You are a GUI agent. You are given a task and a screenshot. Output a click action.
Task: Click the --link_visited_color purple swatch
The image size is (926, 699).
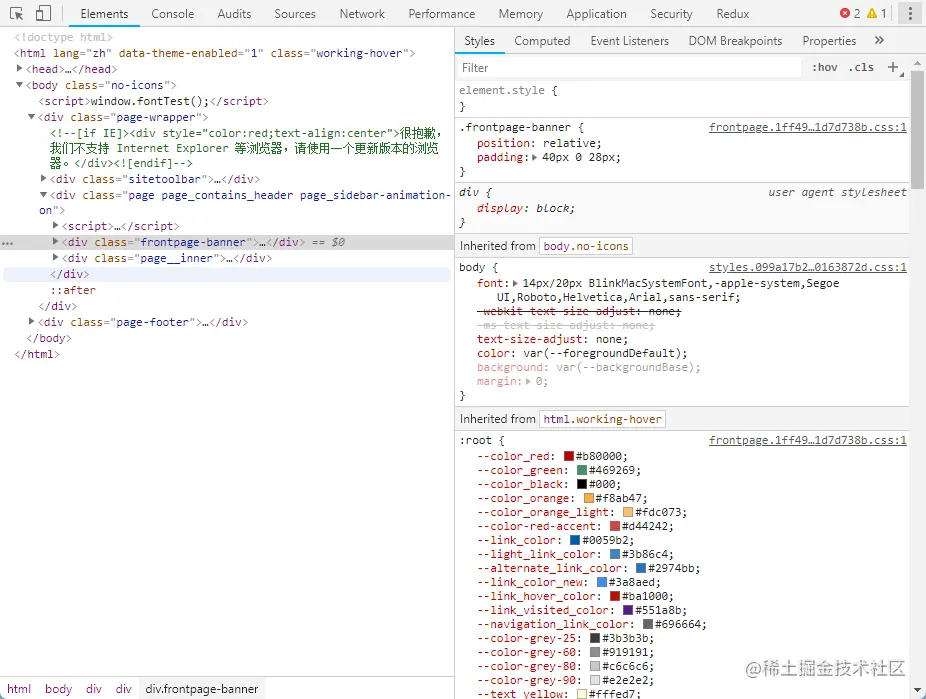tap(628, 610)
